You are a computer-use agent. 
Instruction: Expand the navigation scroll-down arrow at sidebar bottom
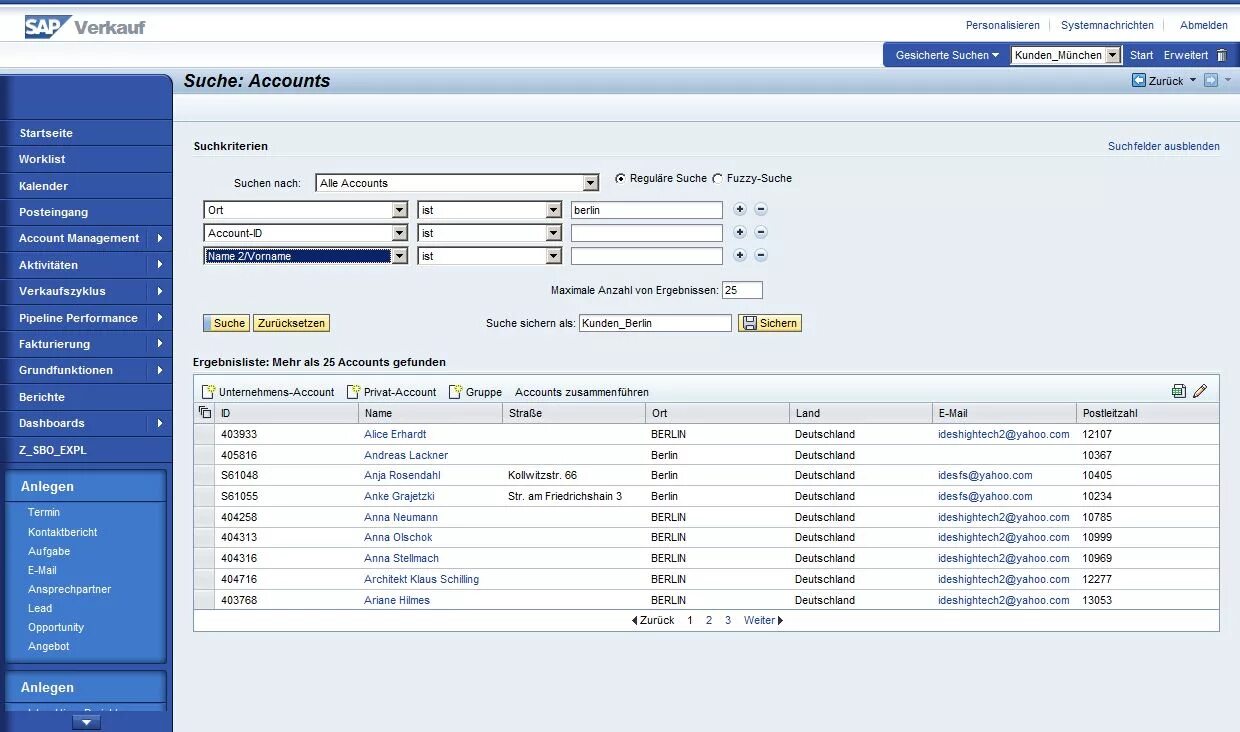[x=86, y=722]
